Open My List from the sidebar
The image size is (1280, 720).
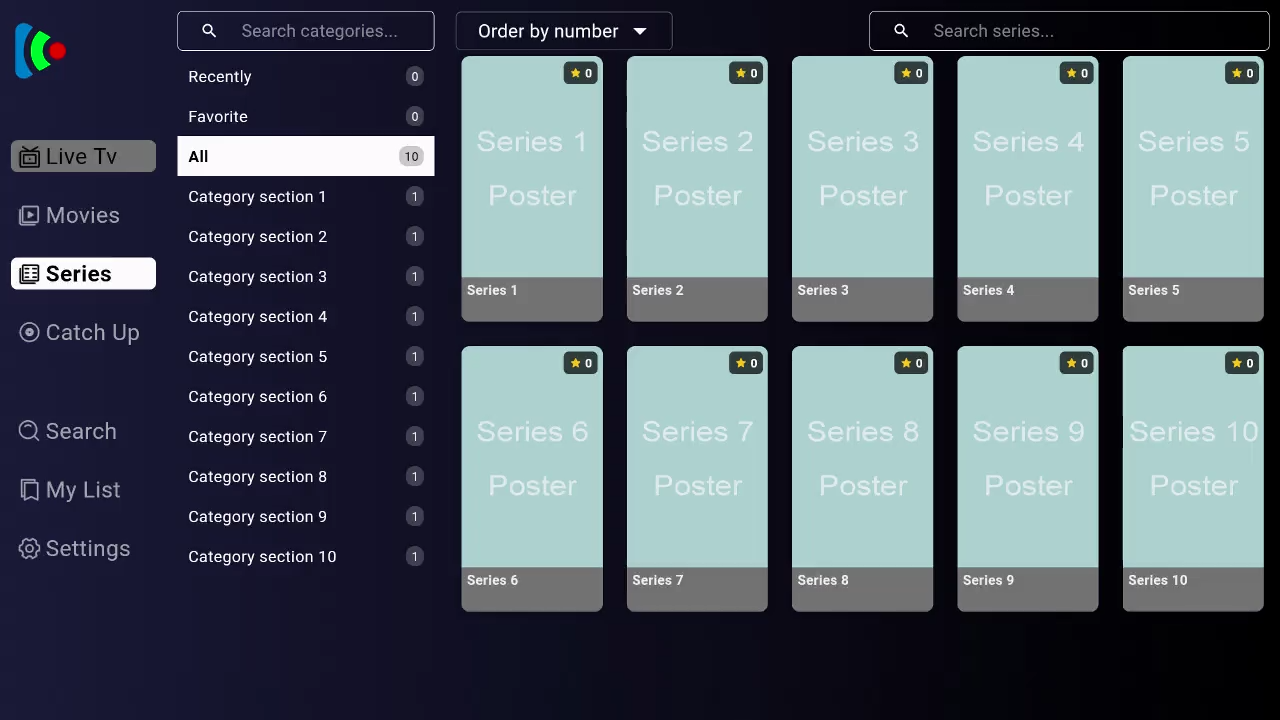tap(83, 490)
